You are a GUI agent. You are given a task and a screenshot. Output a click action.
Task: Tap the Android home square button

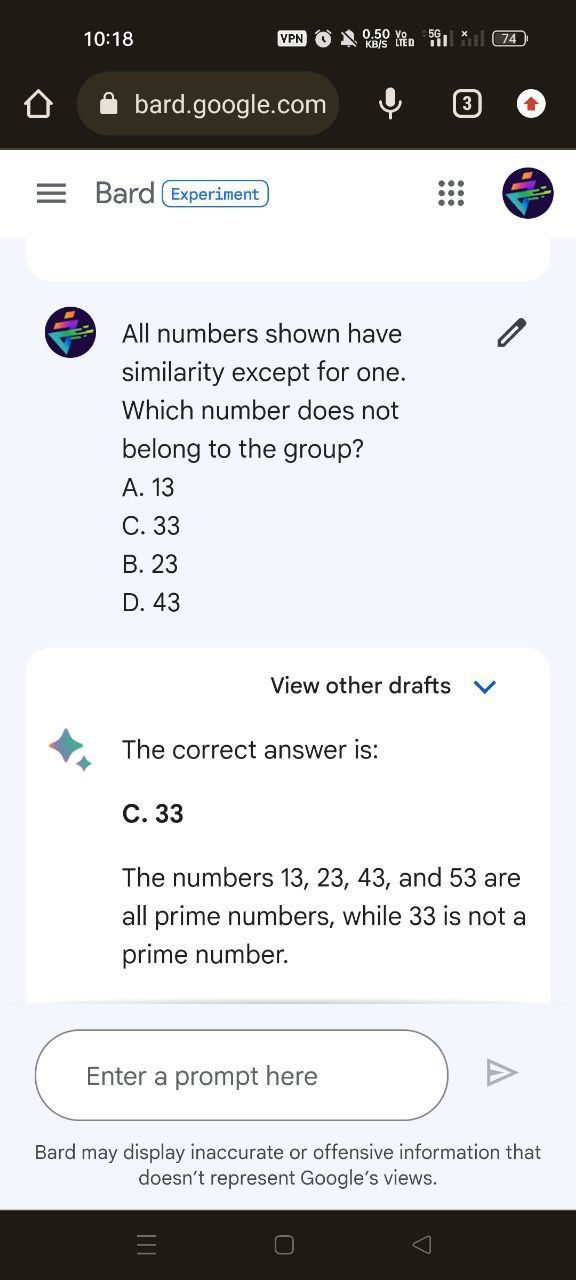(284, 1244)
